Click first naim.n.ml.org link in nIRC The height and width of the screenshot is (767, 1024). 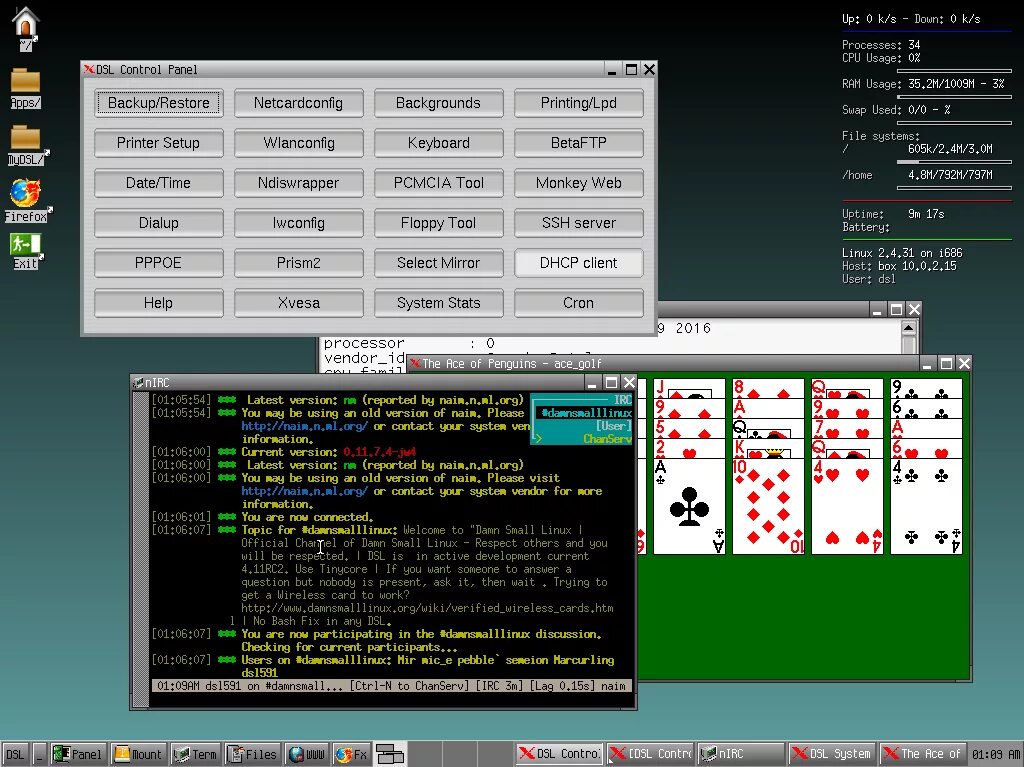[x=304, y=426]
